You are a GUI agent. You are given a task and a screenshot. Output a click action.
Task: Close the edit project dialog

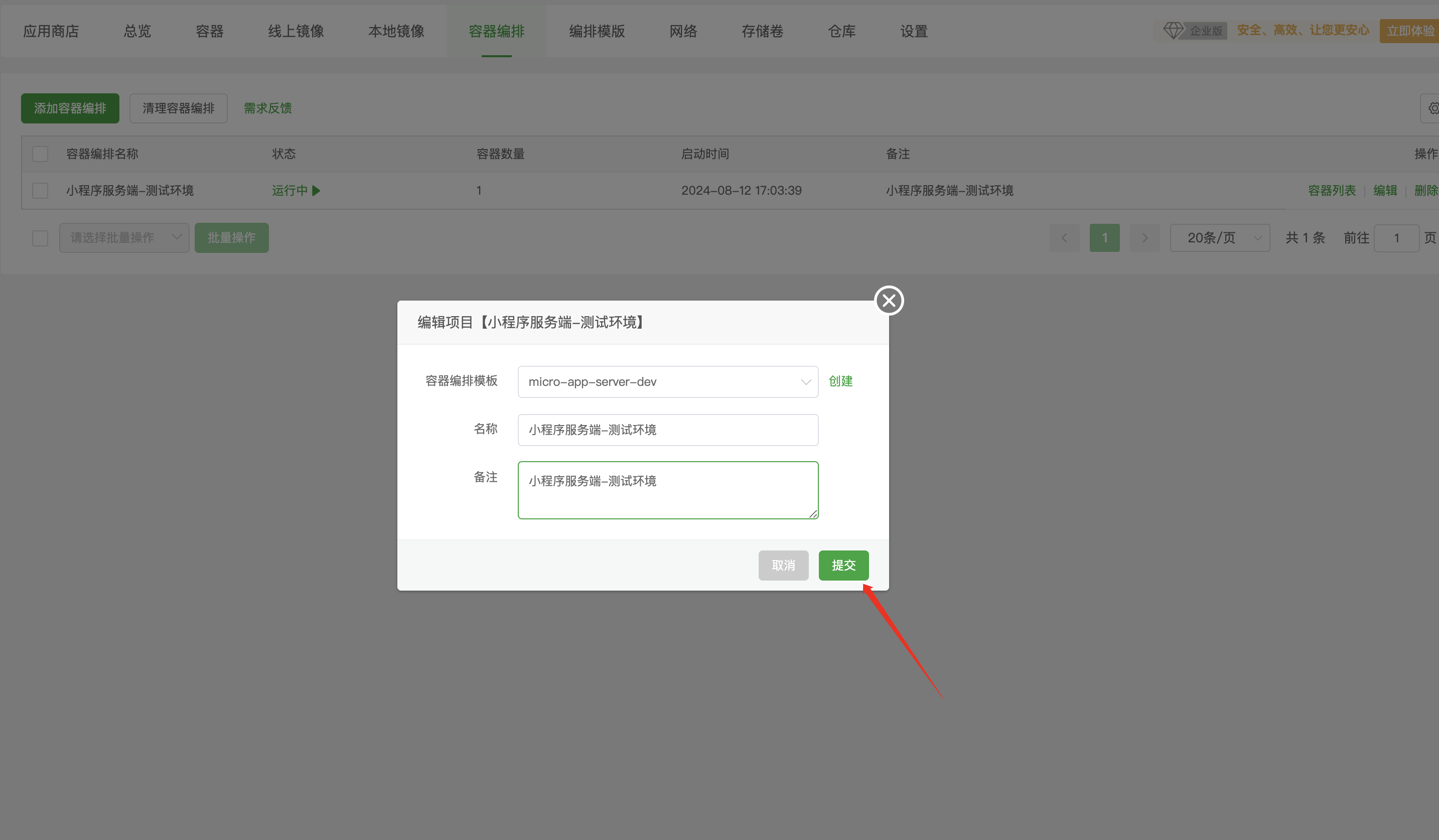(x=889, y=301)
